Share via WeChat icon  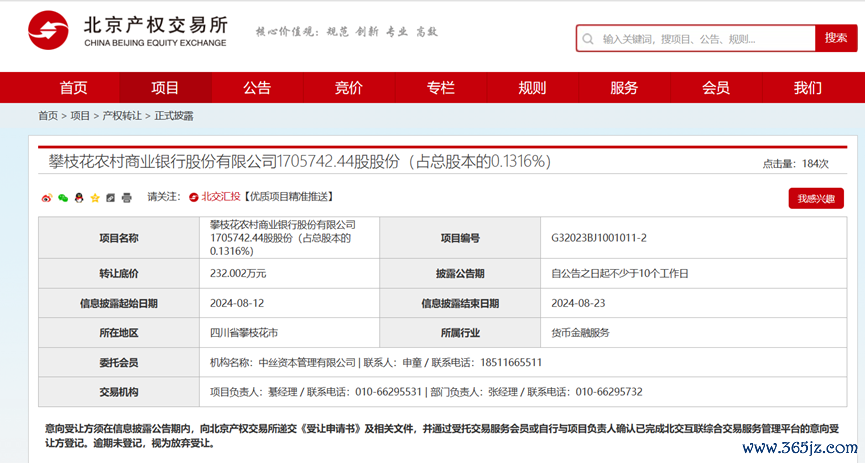pos(63,198)
